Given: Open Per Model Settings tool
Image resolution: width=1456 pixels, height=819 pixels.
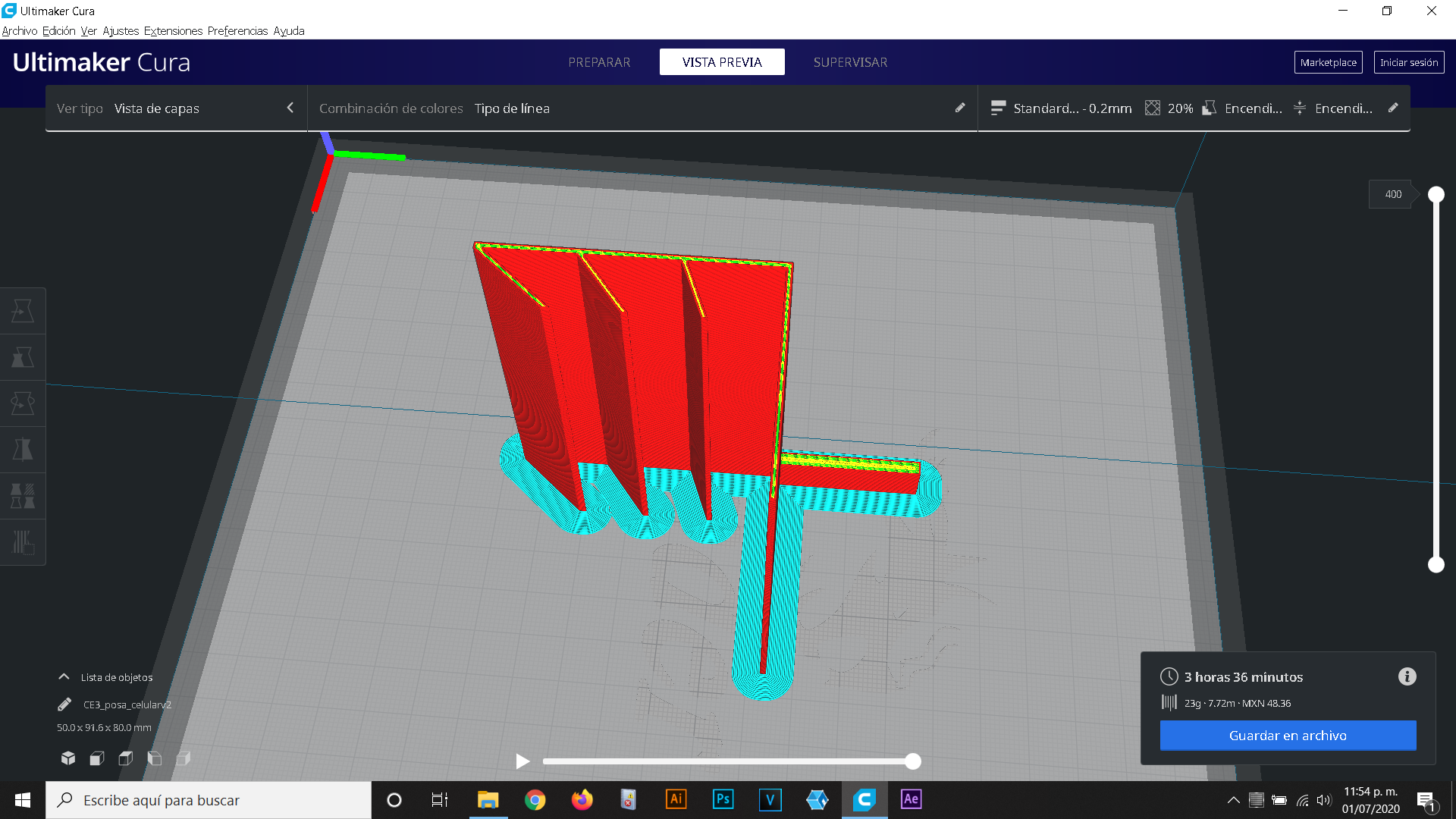Looking at the screenshot, I should coord(23,496).
